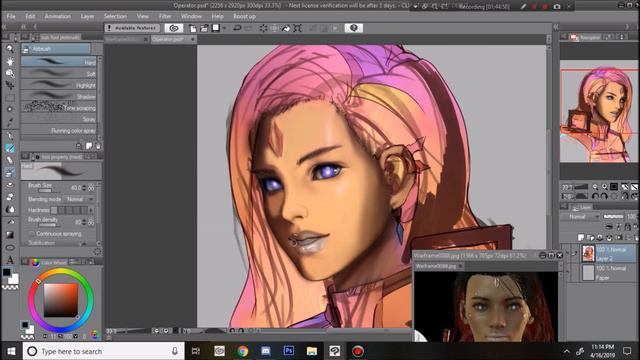Click Zoom out in Navigator panel
This screenshot has height=360, width=640.
[595, 187]
